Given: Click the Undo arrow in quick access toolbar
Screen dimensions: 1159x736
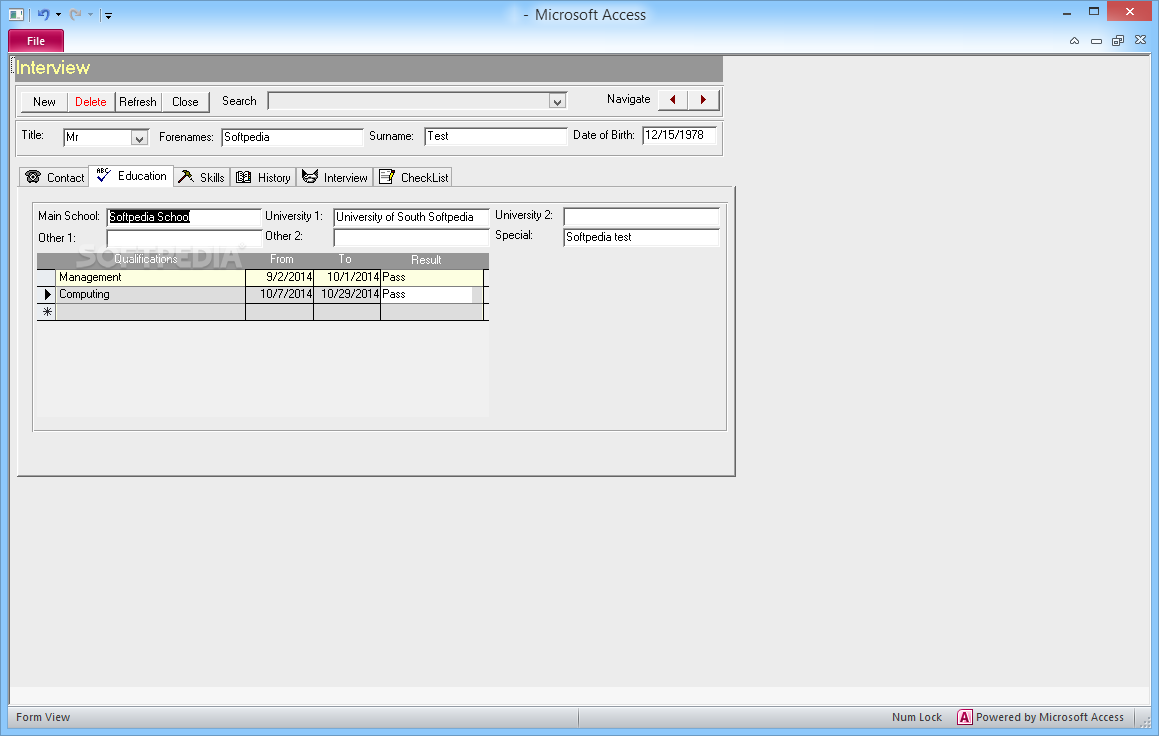Looking at the screenshot, I should tap(44, 14).
